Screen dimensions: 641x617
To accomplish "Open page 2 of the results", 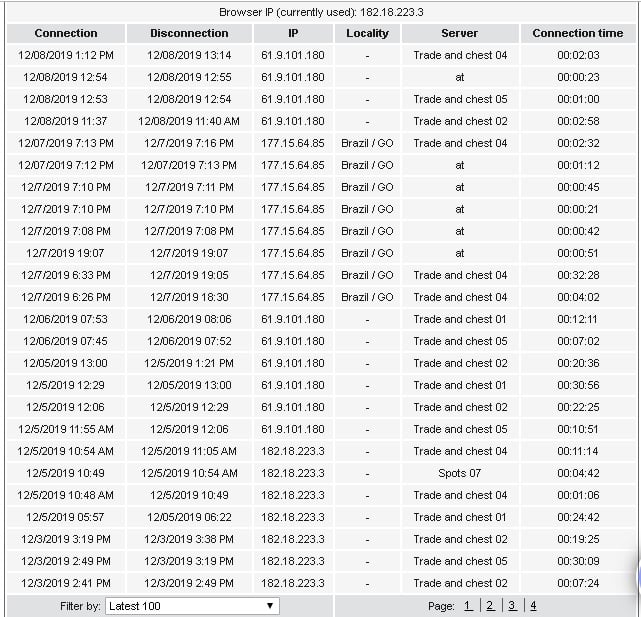I will (490, 605).
